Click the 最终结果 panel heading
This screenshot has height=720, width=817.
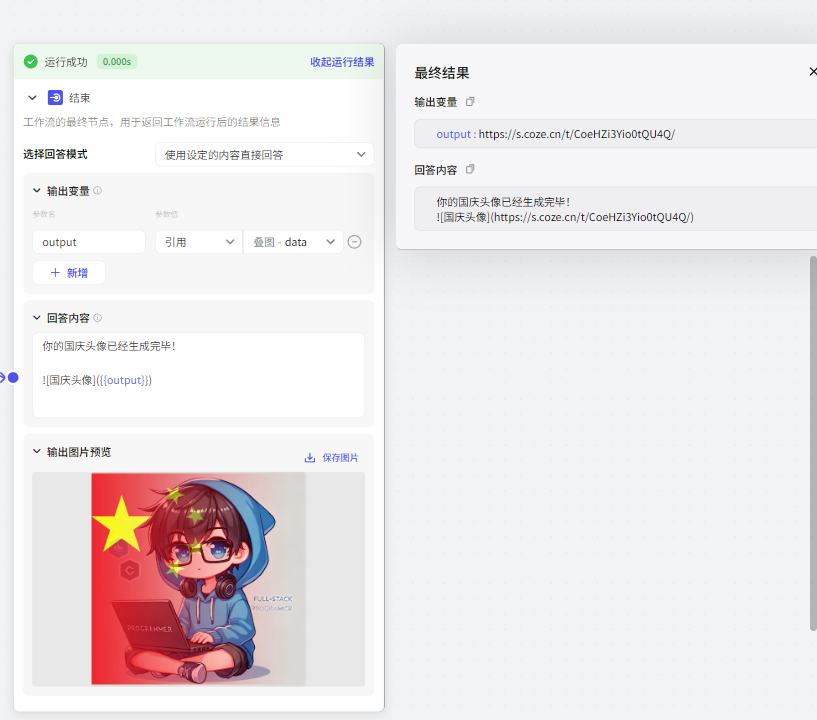(x=442, y=72)
